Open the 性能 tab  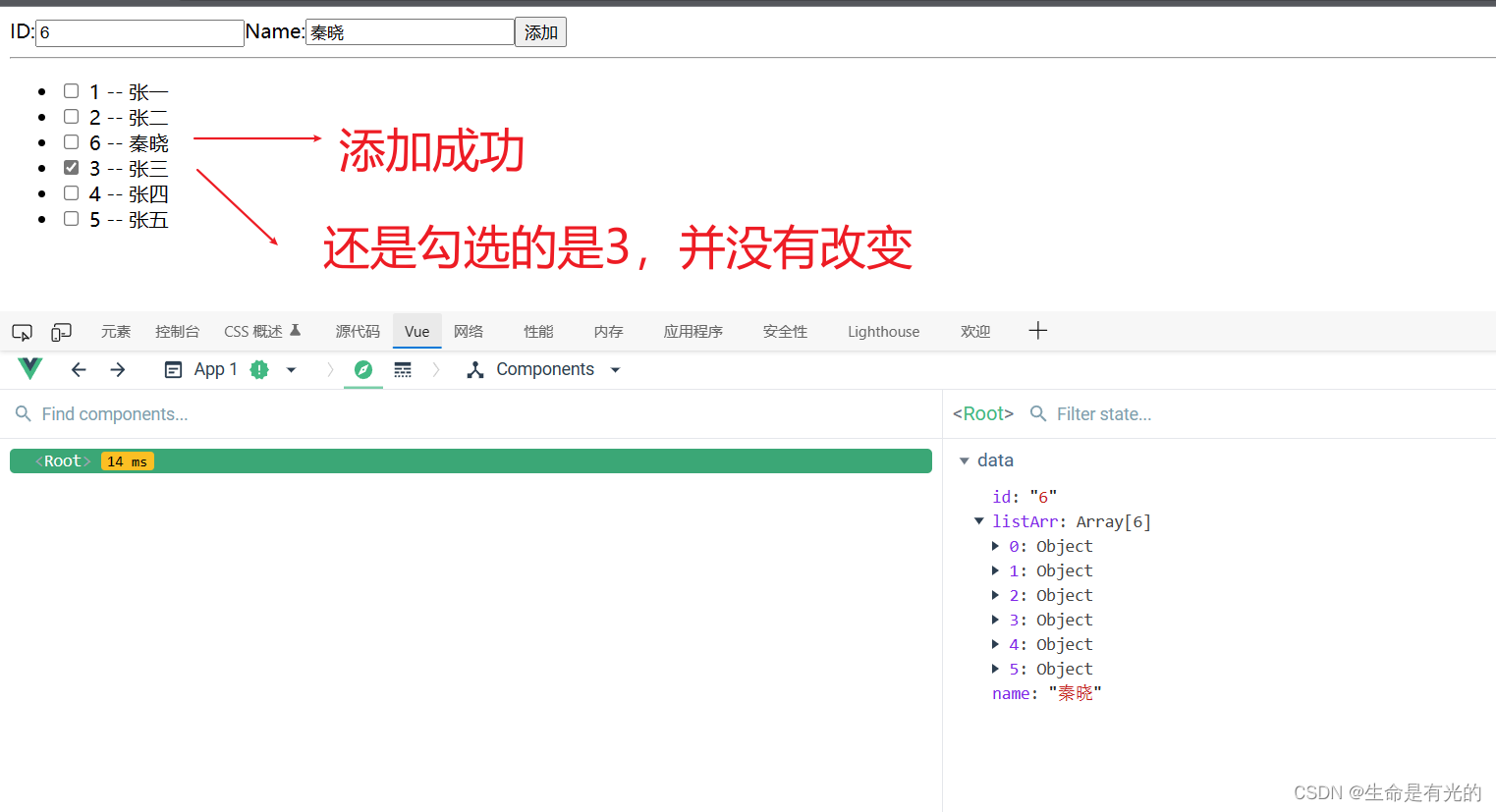(538, 332)
